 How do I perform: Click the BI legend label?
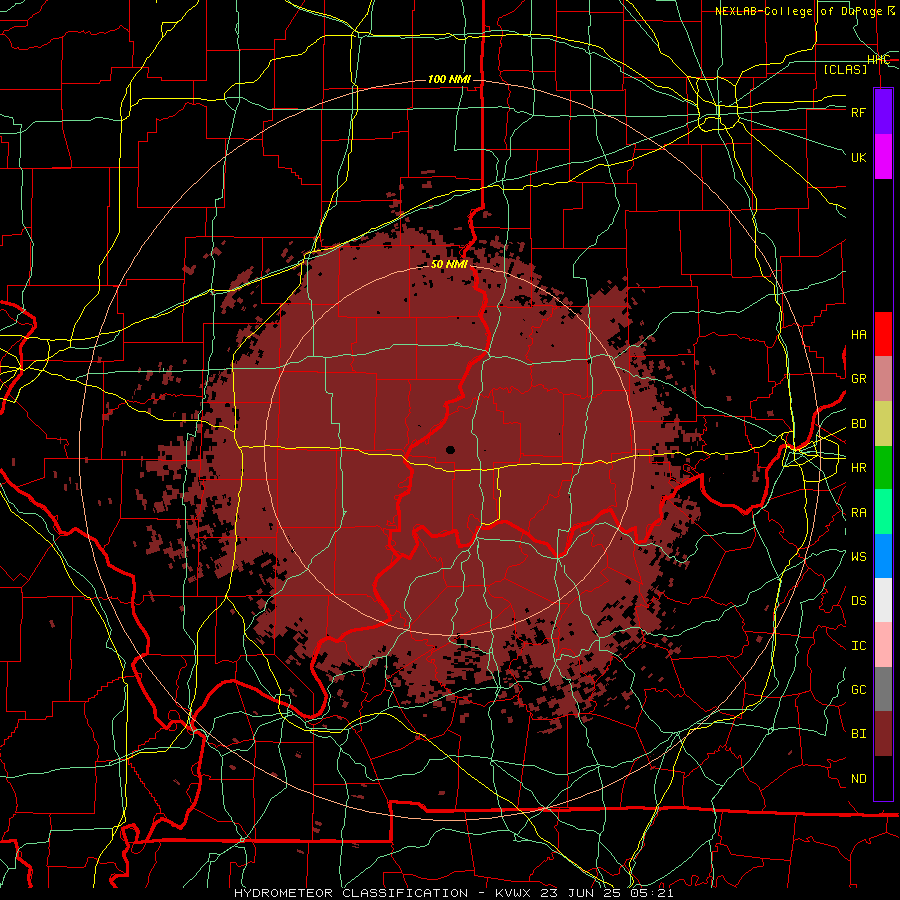pos(858,734)
